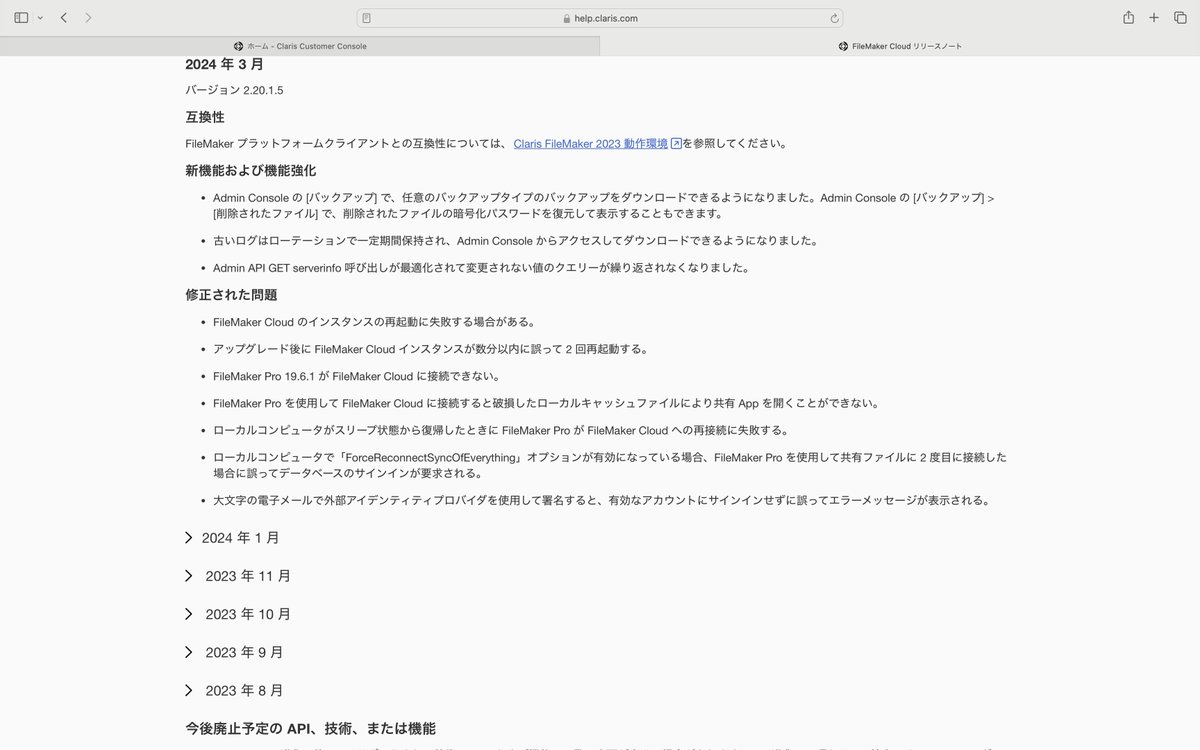Open a new tab with the plus icon
1200x750 pixels.
click(x=1152, y=17)
